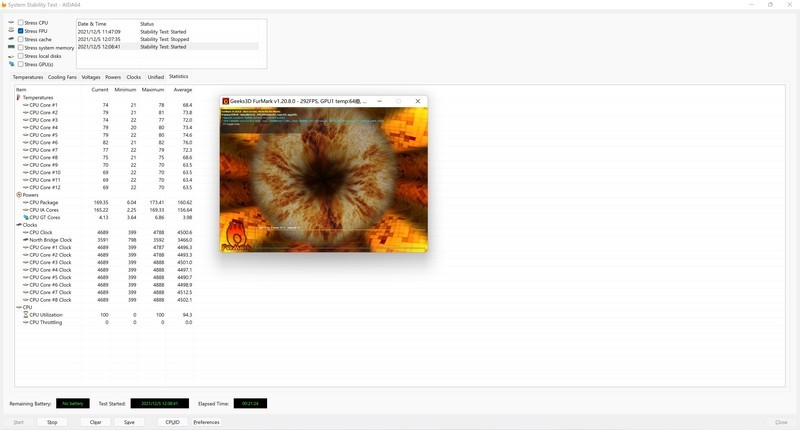Screen dimensions: 800x430
Task: Click the Test Started time field
Action: [159, 403]
